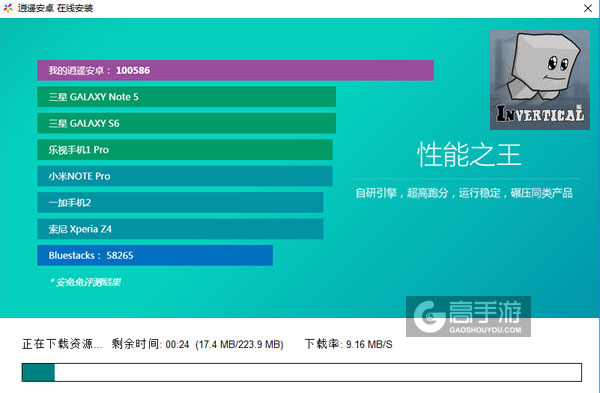Viewport: 600px width, 393px height.
Task: Select the 我的逍遥安卓 100586 score bar
Action: coord(235,70)
